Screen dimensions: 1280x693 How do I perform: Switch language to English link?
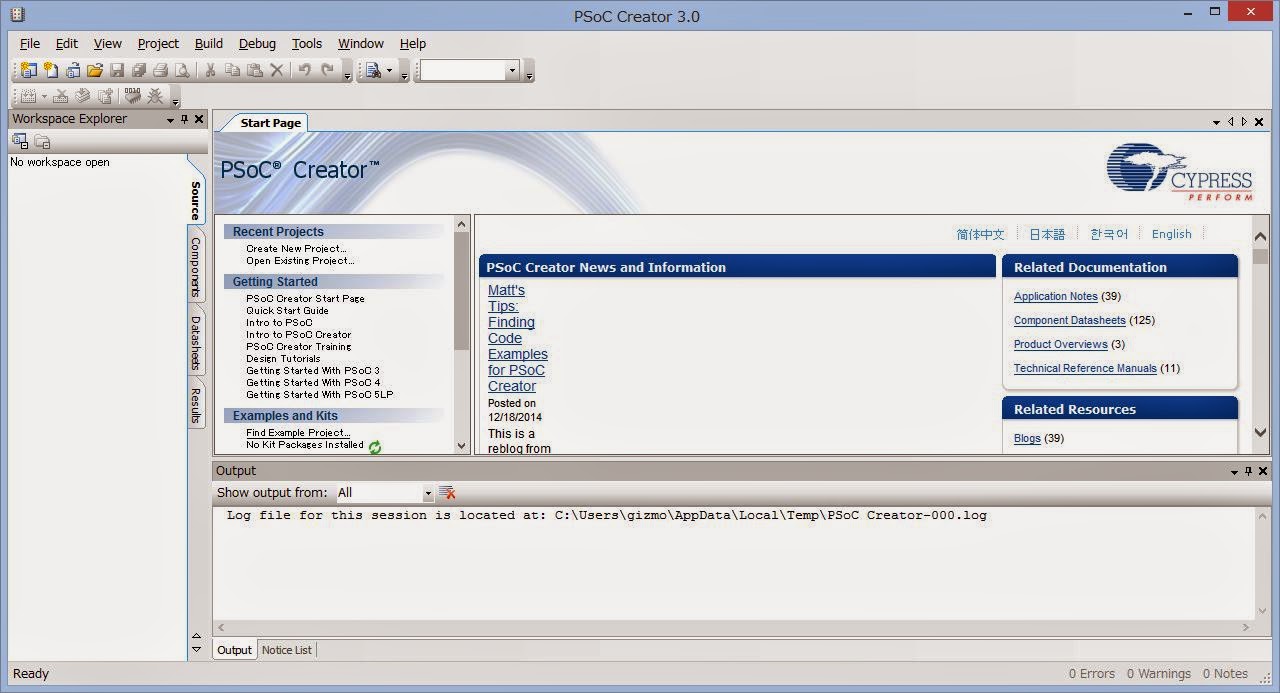click(x=1171, y=234)
